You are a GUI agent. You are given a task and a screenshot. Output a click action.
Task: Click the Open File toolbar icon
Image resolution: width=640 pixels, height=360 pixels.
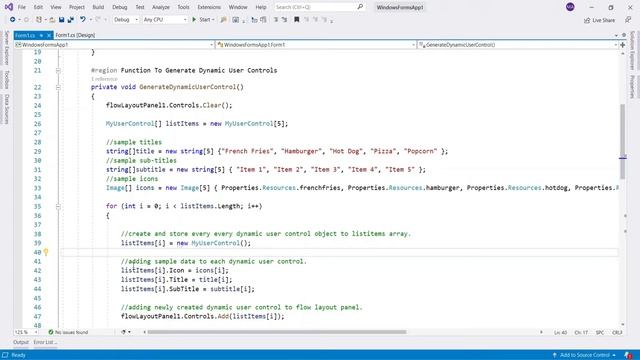pyautogui.click(x=52, y=20)
